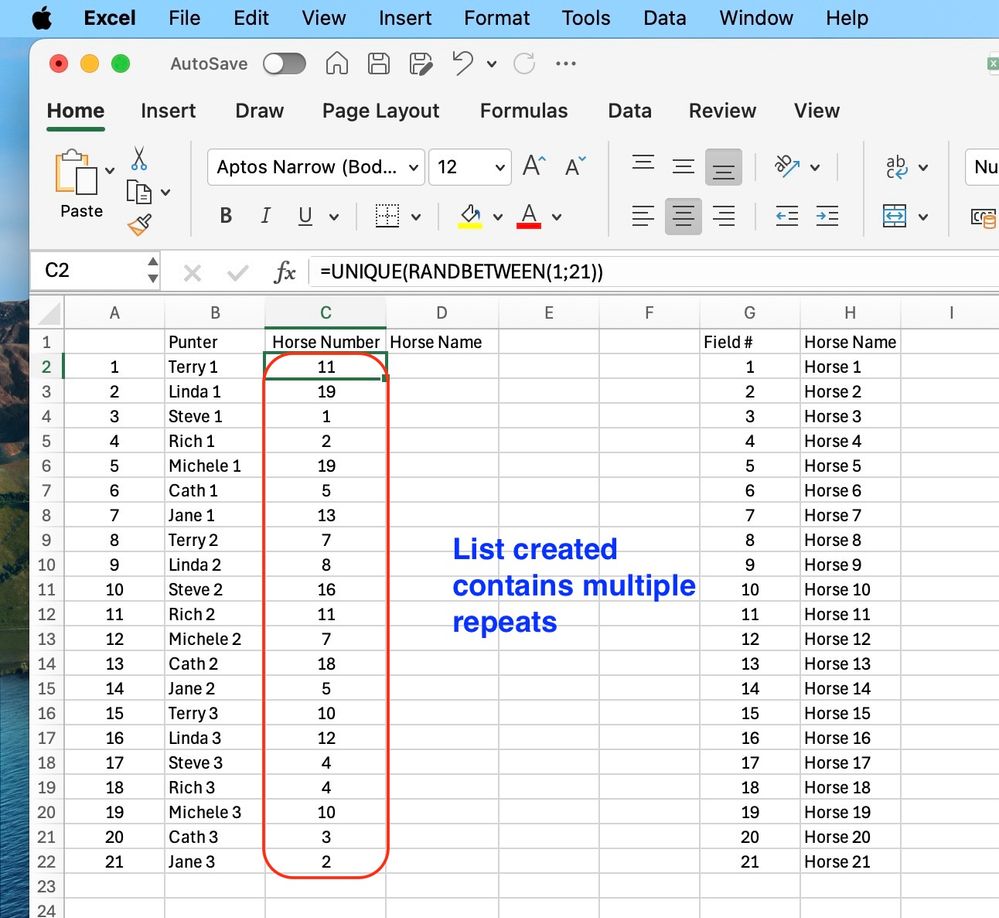Align text right

point(724,216)
